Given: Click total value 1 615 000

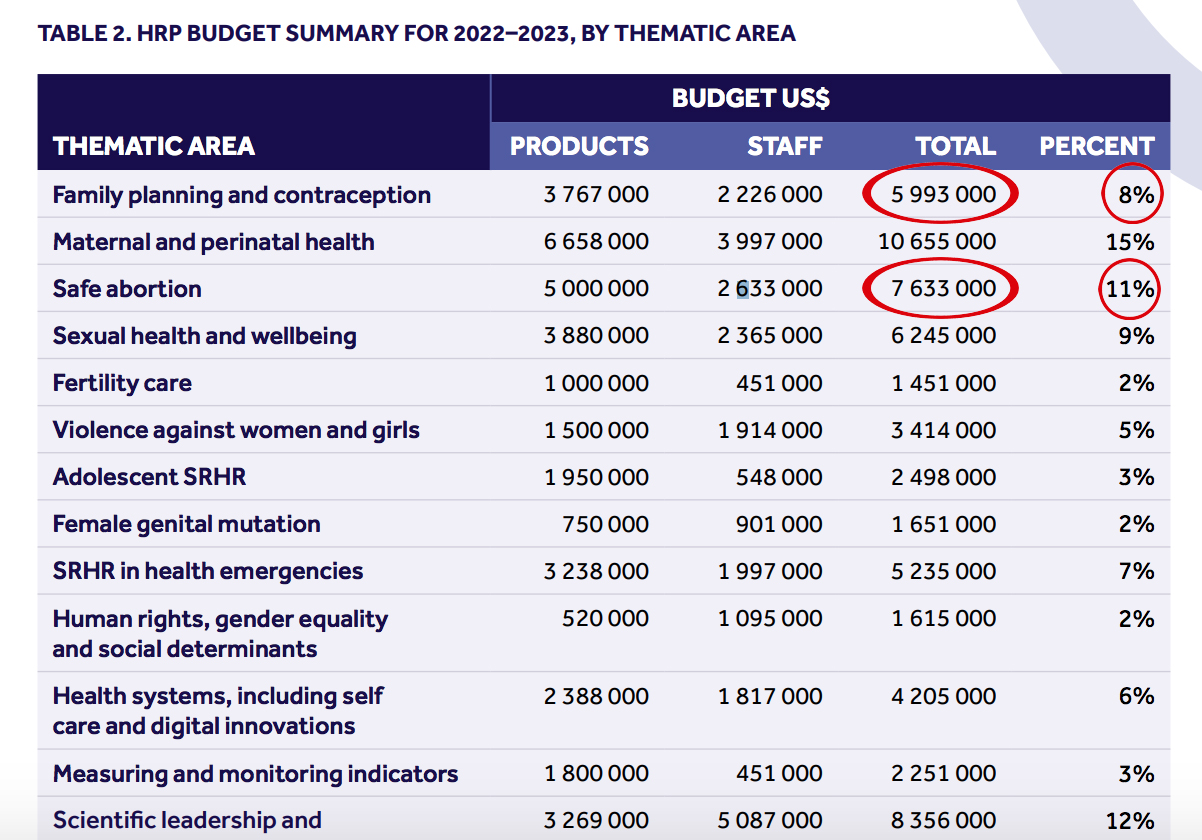Looking at the screenshot, I should (x=944, y=619).
